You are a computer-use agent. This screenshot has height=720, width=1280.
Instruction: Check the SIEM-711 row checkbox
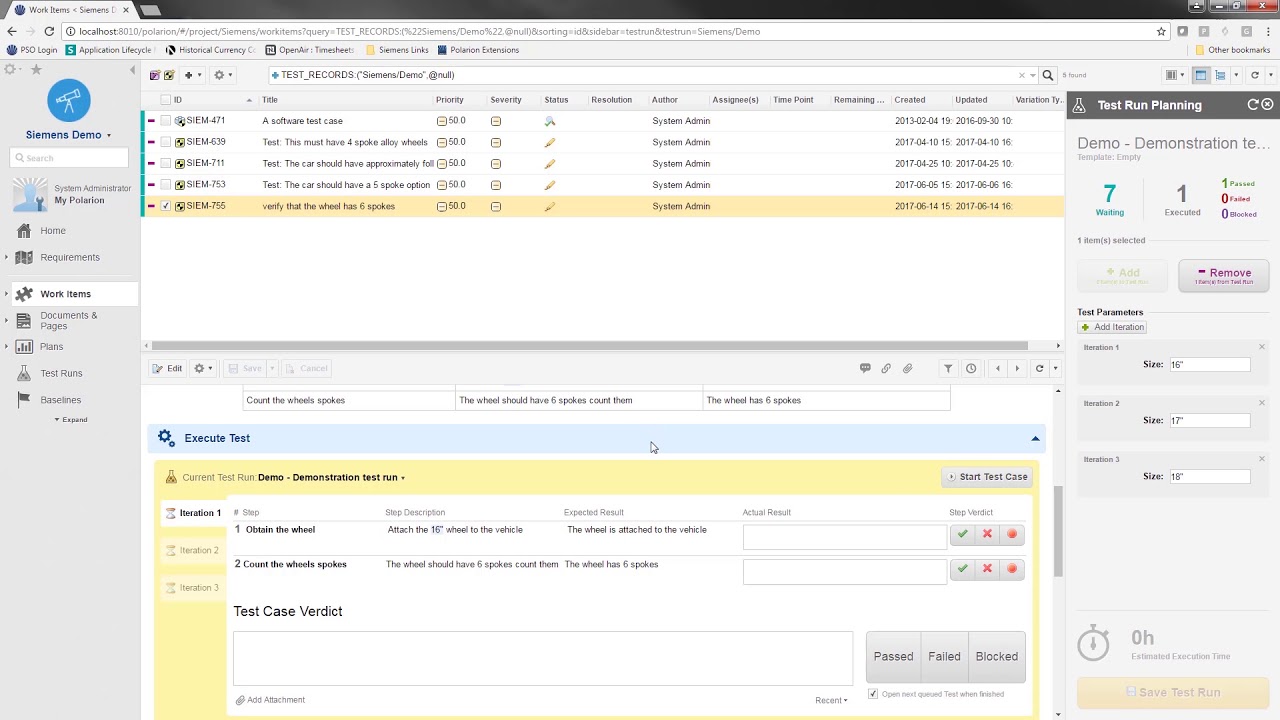point(166,163)
